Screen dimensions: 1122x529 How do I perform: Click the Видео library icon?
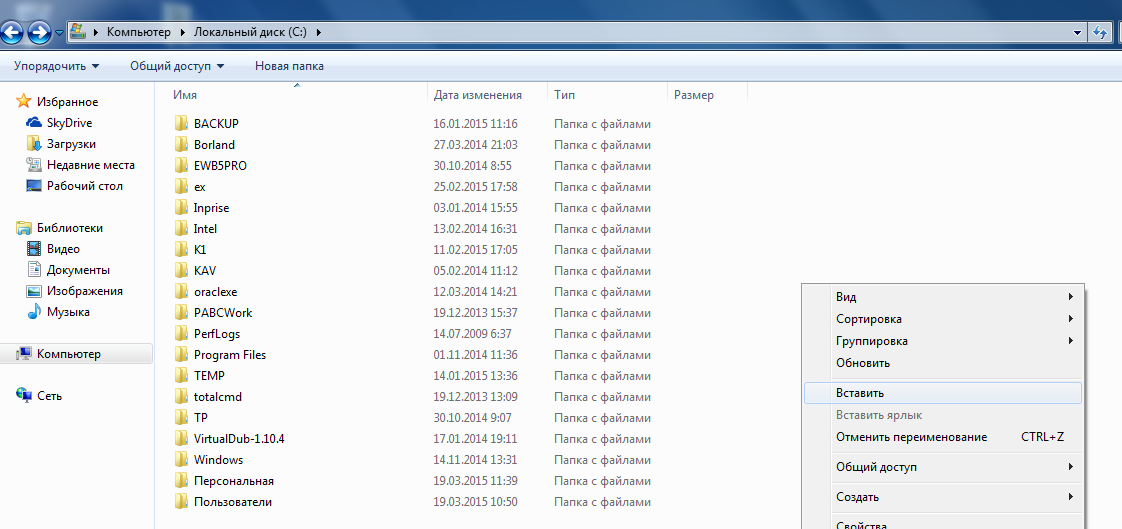pyautogui.click(x=34, y=249)
